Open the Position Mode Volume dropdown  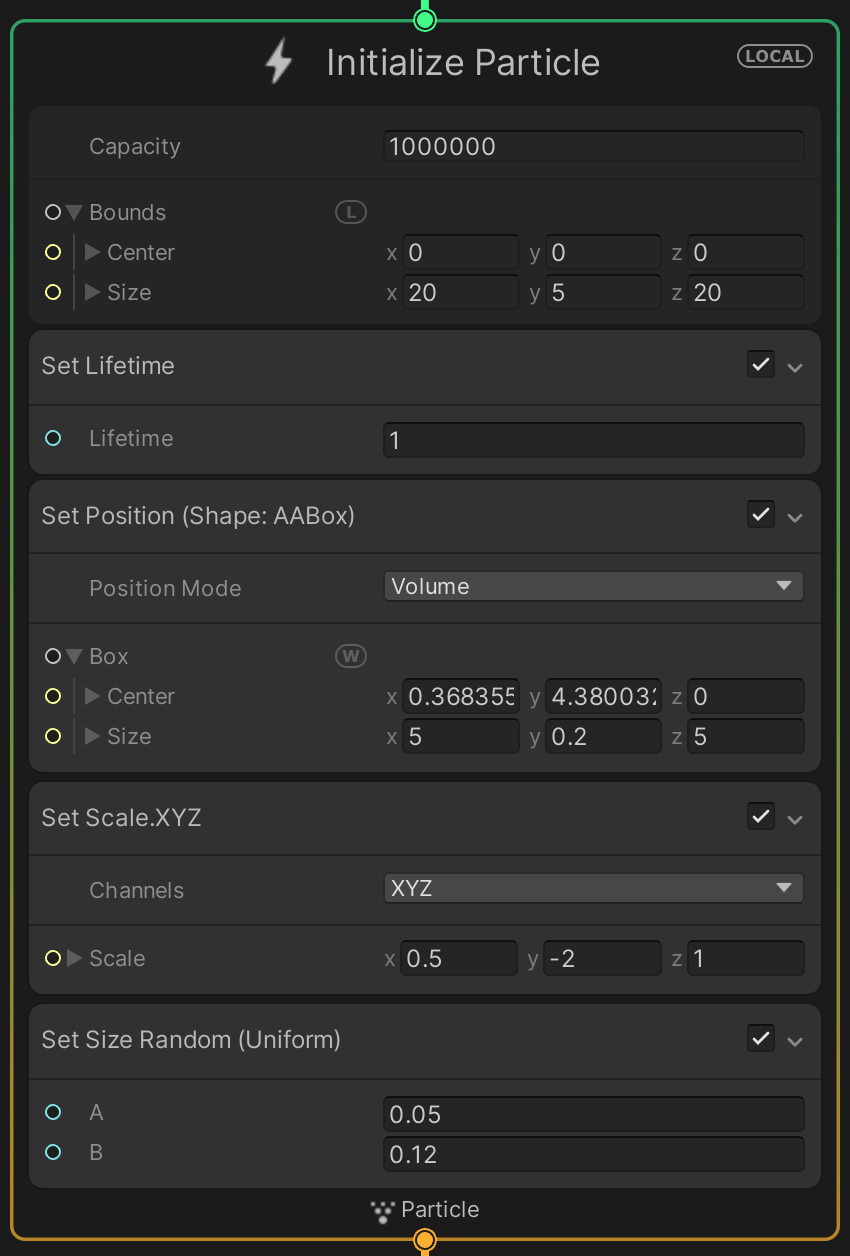coord(593,587)
